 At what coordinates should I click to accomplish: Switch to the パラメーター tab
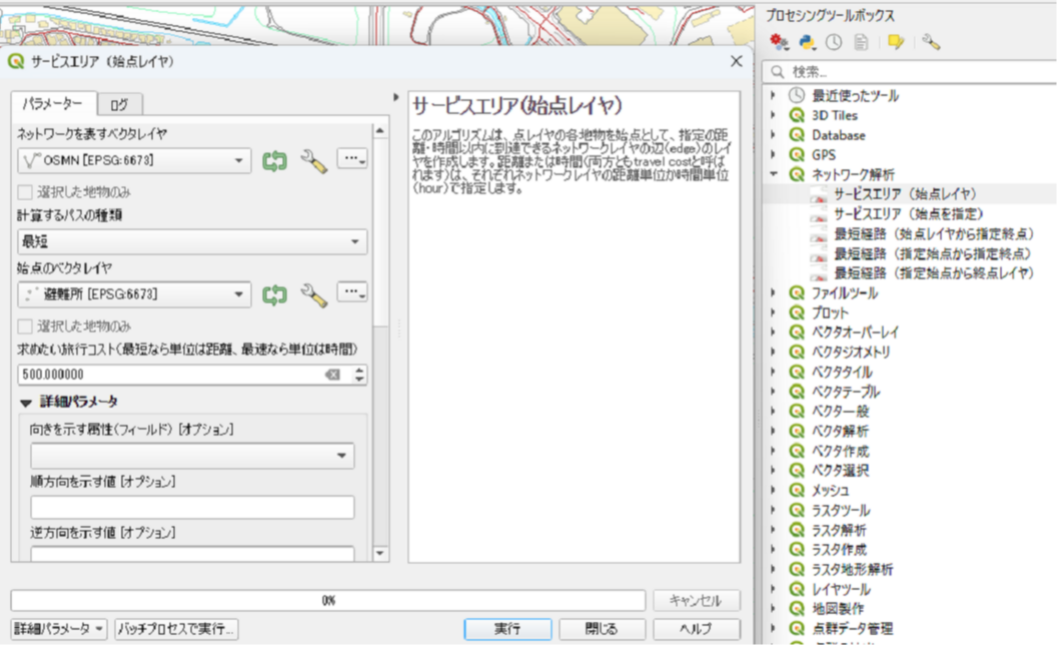coord(53,104)
